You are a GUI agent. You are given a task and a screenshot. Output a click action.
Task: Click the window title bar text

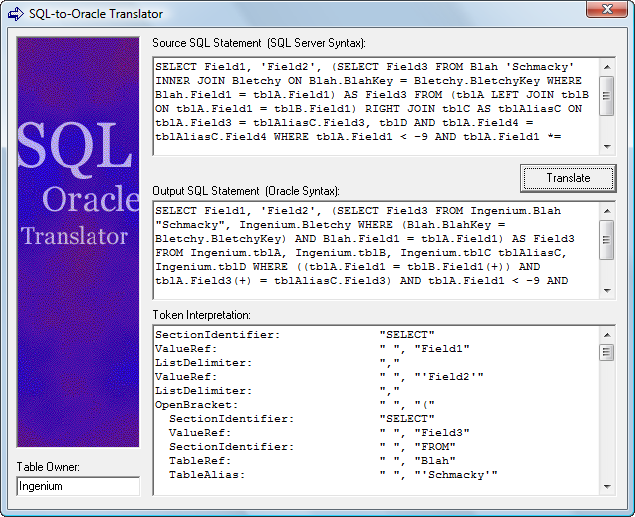(97, 14)
